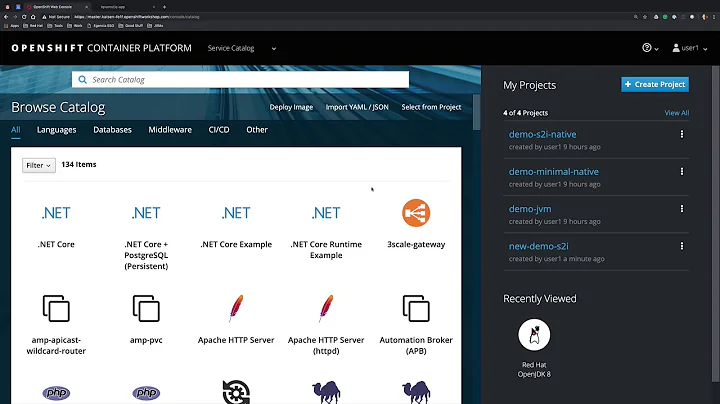Screen dimensions: 720x404
Task: Switch to the CI/CD tab
Action: 219,130
